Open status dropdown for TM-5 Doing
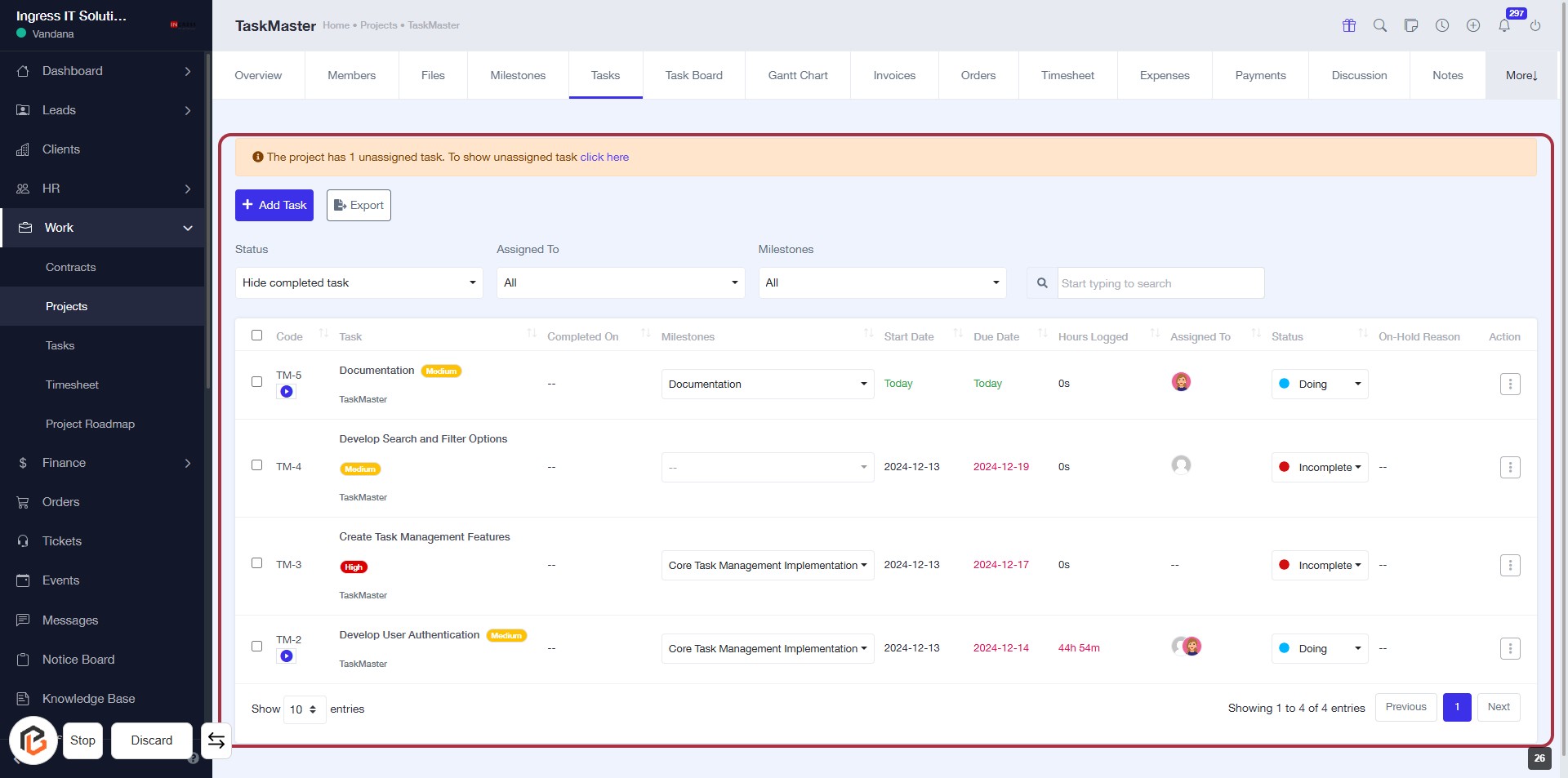The width and height of the screenshot is (1568, 778). point(1319,384)
